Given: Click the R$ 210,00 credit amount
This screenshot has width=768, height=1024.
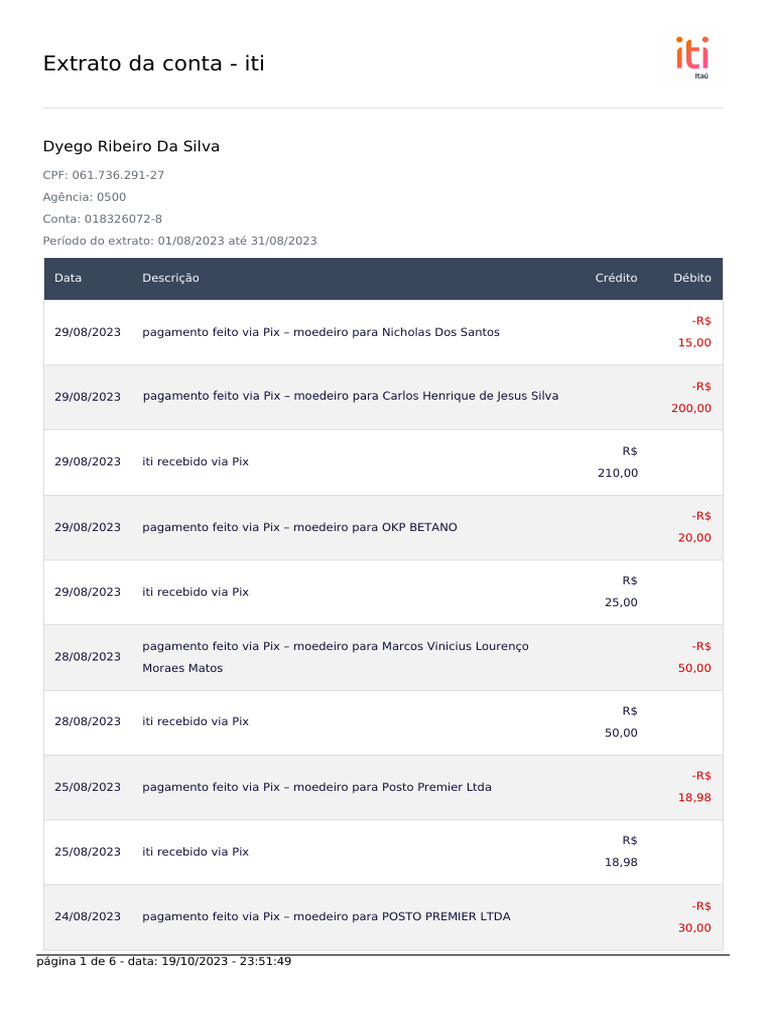Looking at the screenshot, I should [x=618, y=462].
